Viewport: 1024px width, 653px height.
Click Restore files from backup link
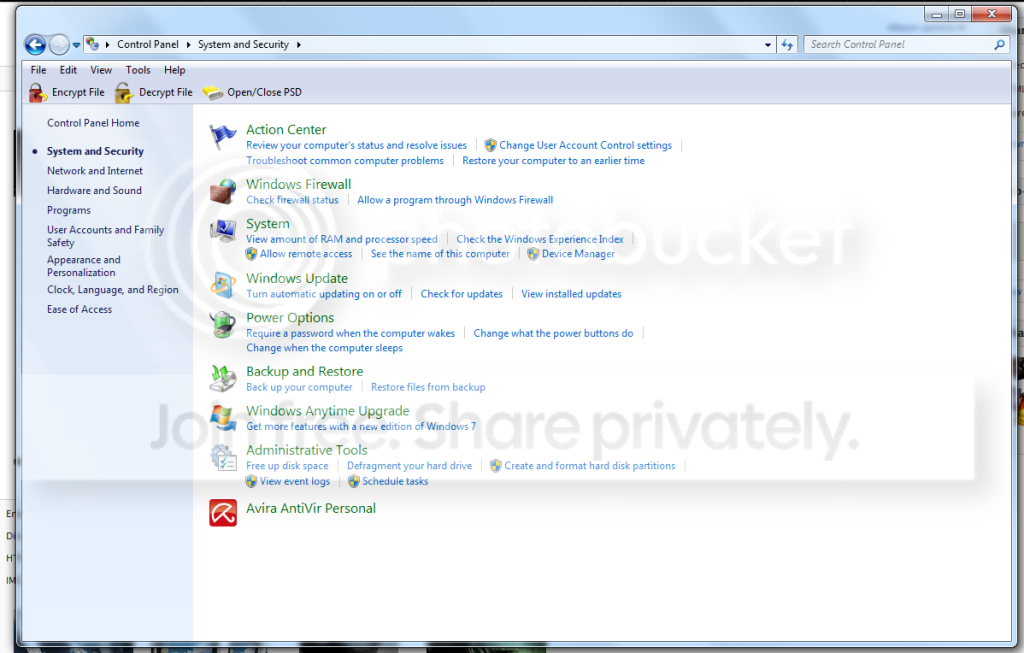(428, 387)
